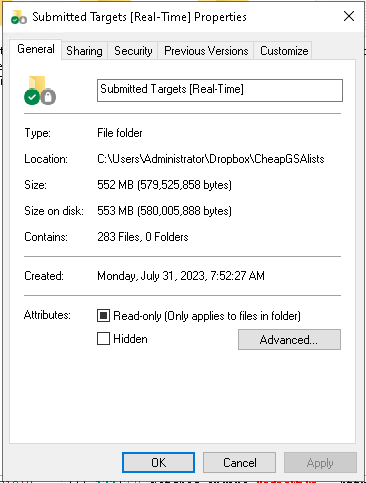Viewport: 366px width, 483px height.
Task: Click the large Dropbox synced folder icon
Action: click(x=40, y=90)
